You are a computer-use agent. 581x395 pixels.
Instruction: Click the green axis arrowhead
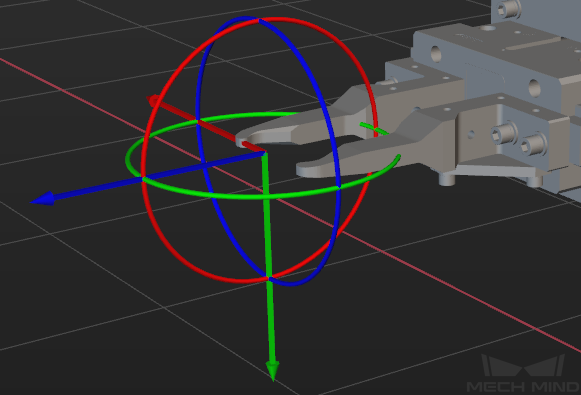coord(272,371)
